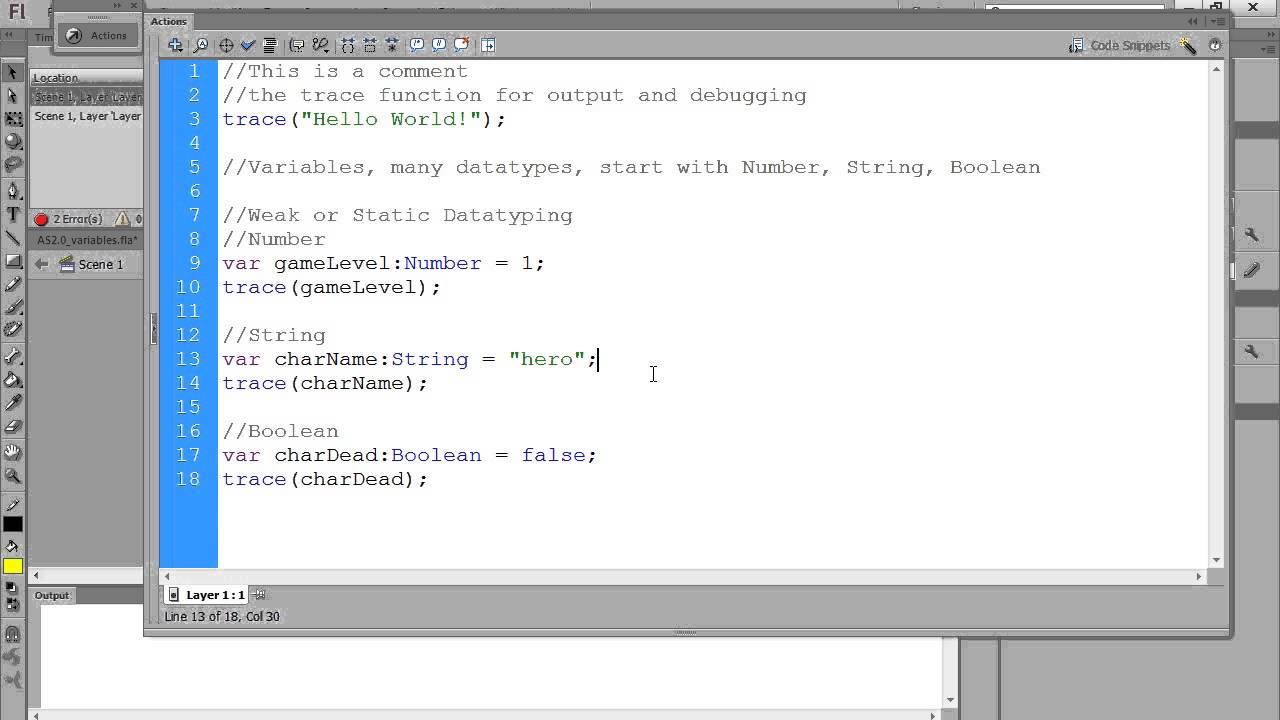Viewport: 1280px width, 720px height.
Task: Click script editor scroll up arrow
Action: click(x=1217, y=70)
